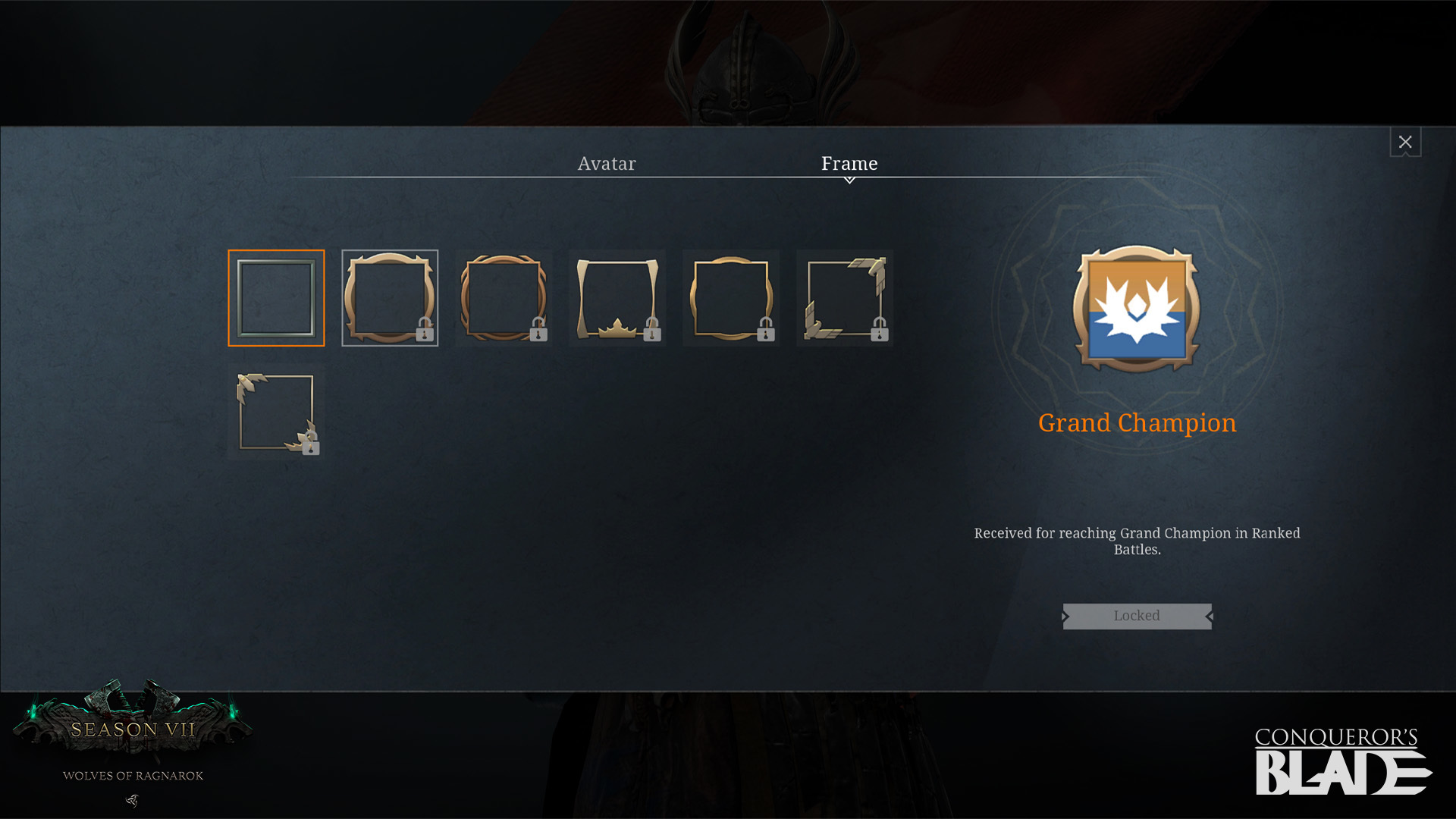Click the lock icon on the thin gold frame
The image size is (1456, 819).
point(766,329)
